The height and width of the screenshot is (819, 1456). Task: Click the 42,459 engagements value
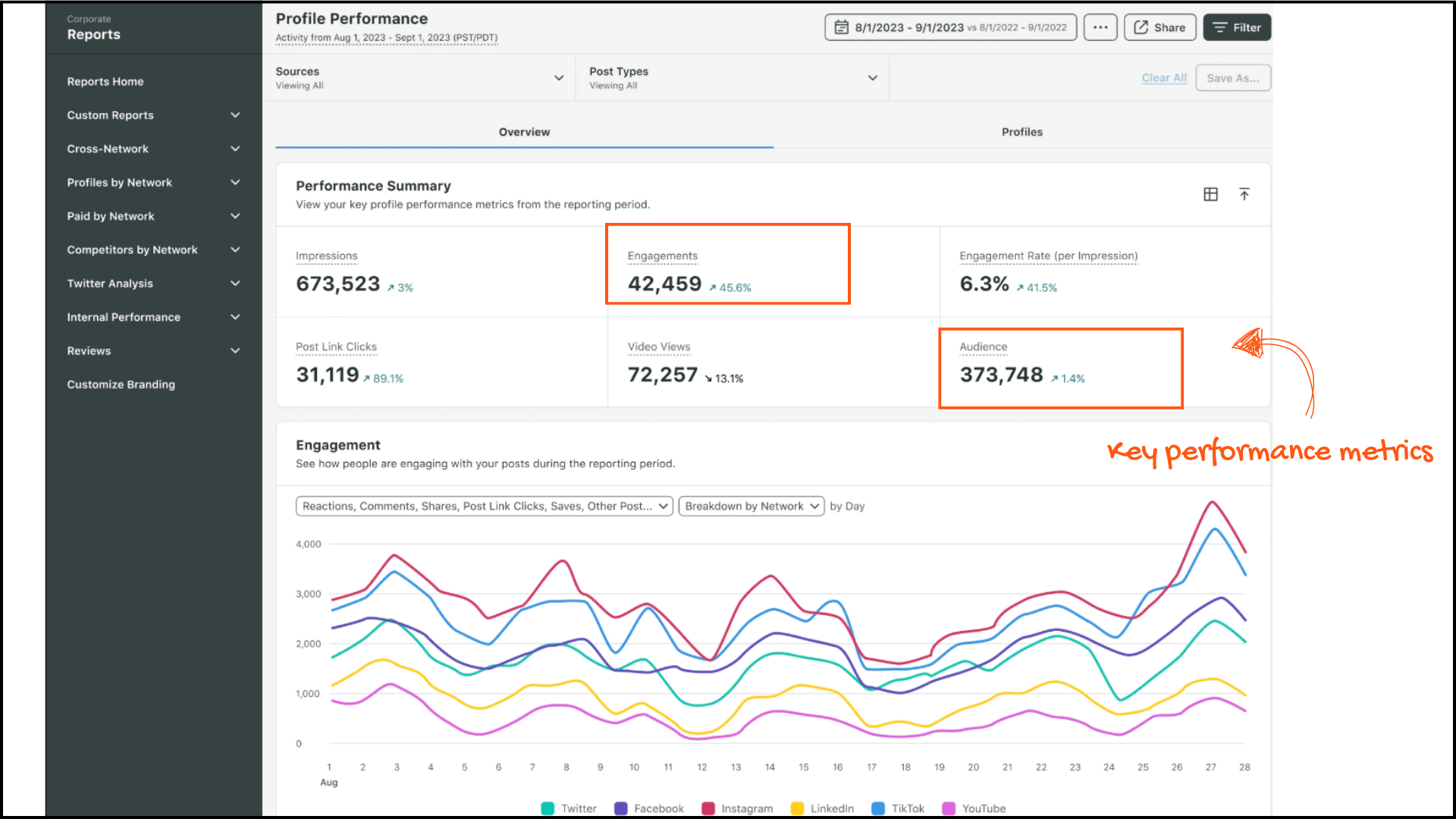click(664, 284)
